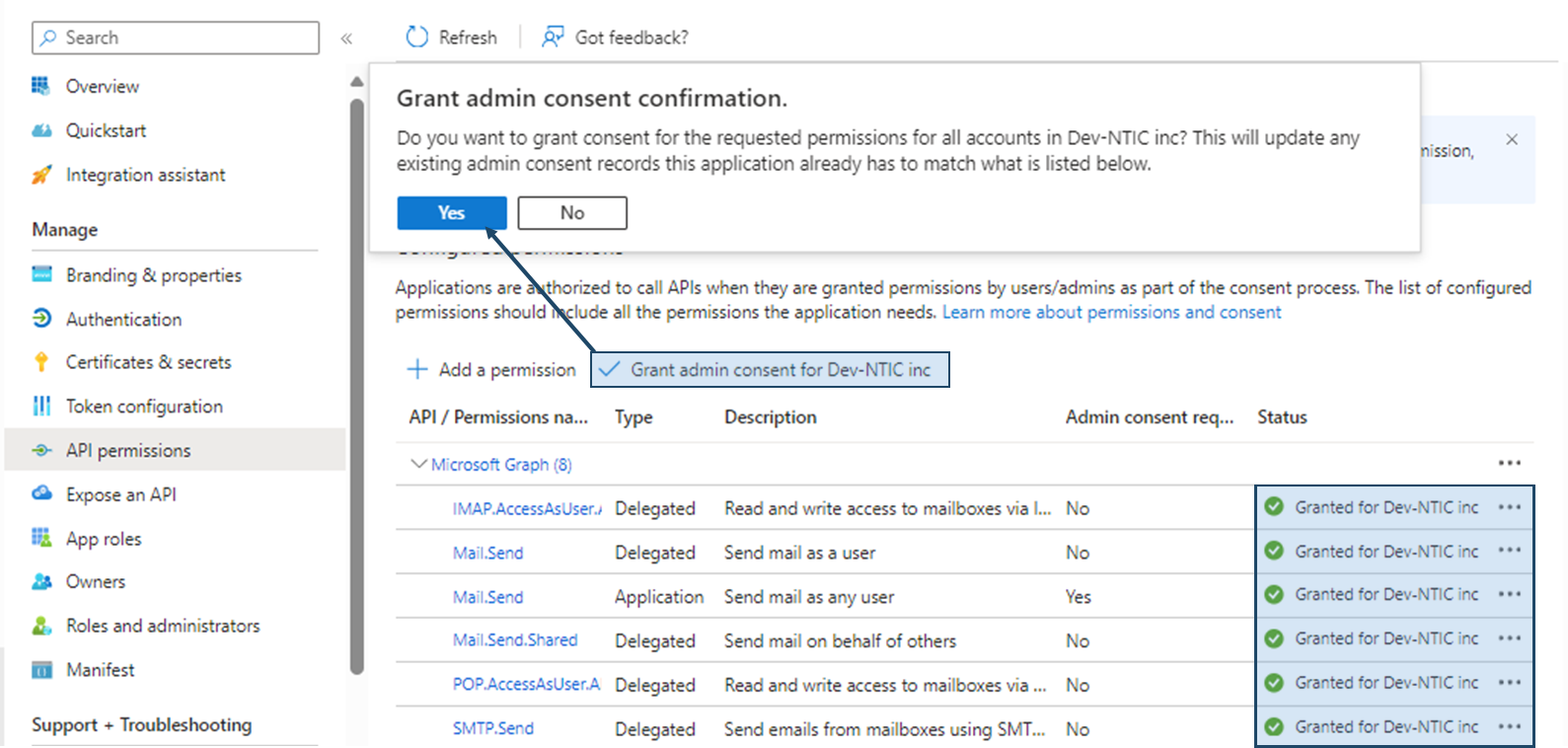The width and height of the screenshot is (1568, 748).
Task: Click No to cancel admin consent
Action: coord(571,212)
